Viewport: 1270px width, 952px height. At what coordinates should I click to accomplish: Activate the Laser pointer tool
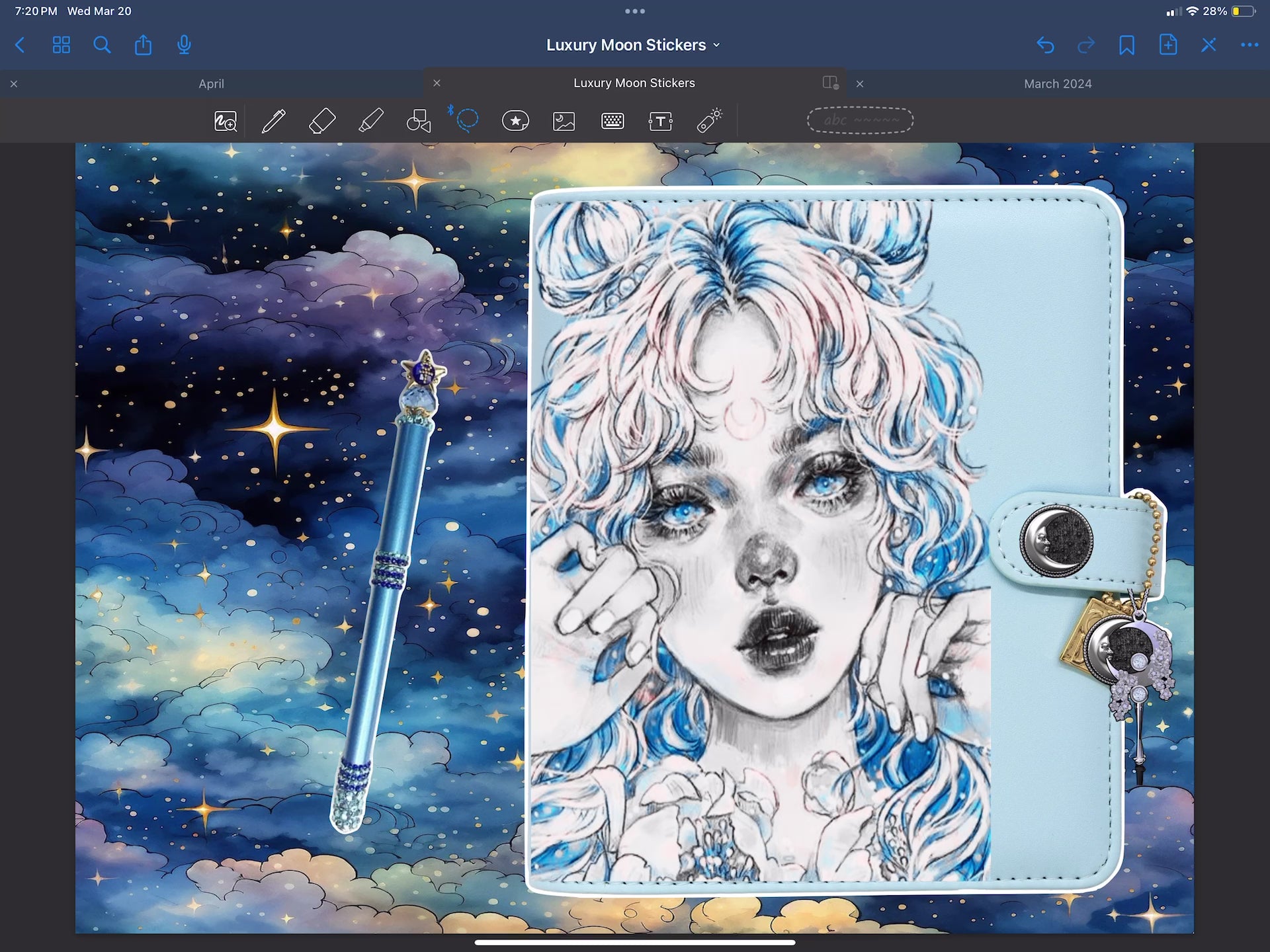point(709,121)
